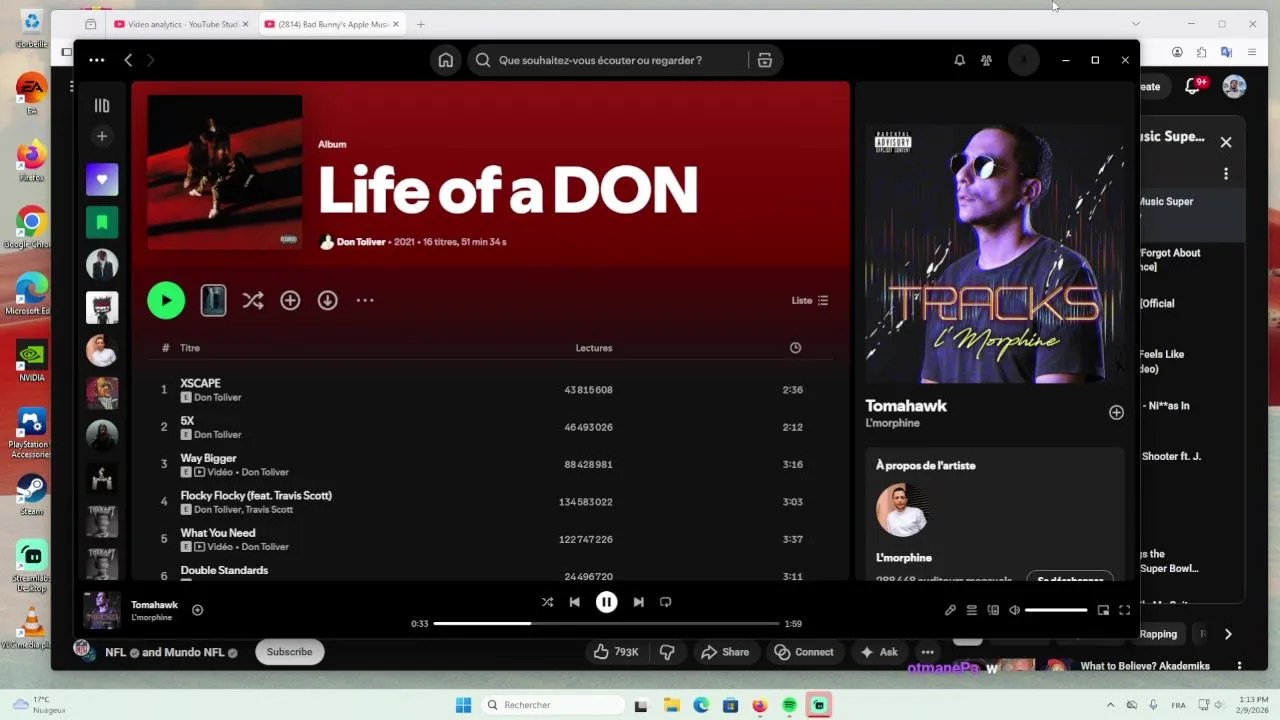Seek within the playback progress bar

pos(606,623)
